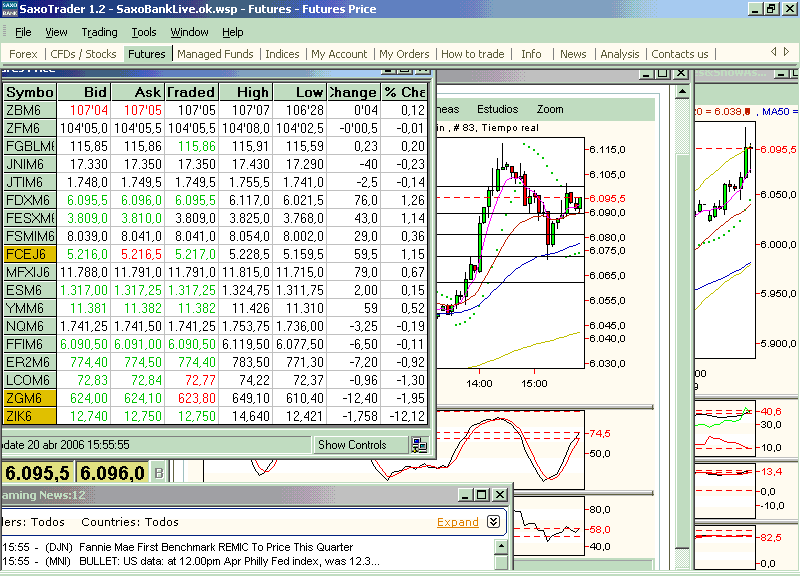This screenshot has width=800, height=576.
Task: Minimize the chart window behind the price table
Action: point(646,73)
